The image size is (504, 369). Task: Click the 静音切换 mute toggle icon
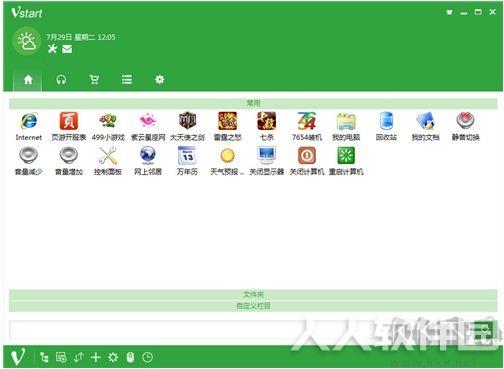[x=465, y=121]
